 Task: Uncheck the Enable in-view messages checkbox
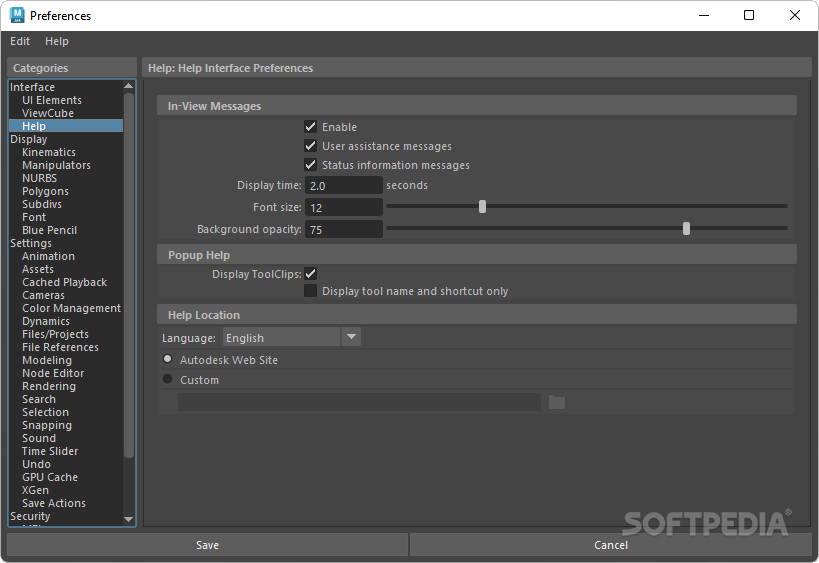click(x=310, y=127)
